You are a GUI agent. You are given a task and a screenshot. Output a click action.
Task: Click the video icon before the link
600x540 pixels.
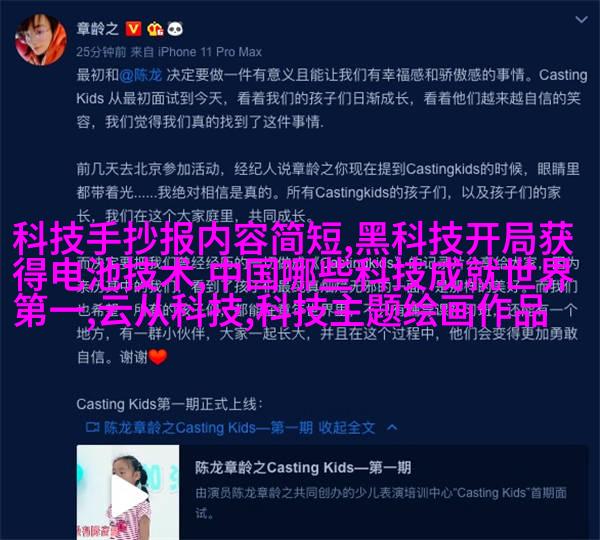93,427
